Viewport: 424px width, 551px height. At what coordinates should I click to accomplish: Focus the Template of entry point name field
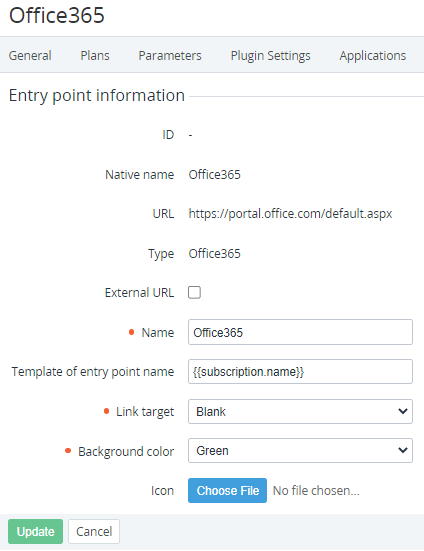click(x=300, y=371)
